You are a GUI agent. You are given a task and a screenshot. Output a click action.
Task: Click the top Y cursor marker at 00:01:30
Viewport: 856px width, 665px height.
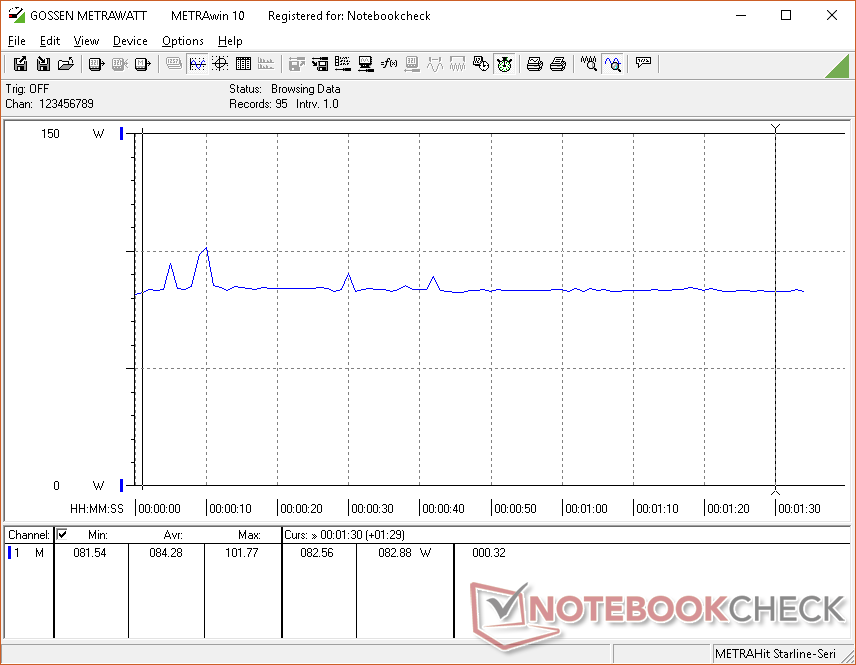(775, 128)
